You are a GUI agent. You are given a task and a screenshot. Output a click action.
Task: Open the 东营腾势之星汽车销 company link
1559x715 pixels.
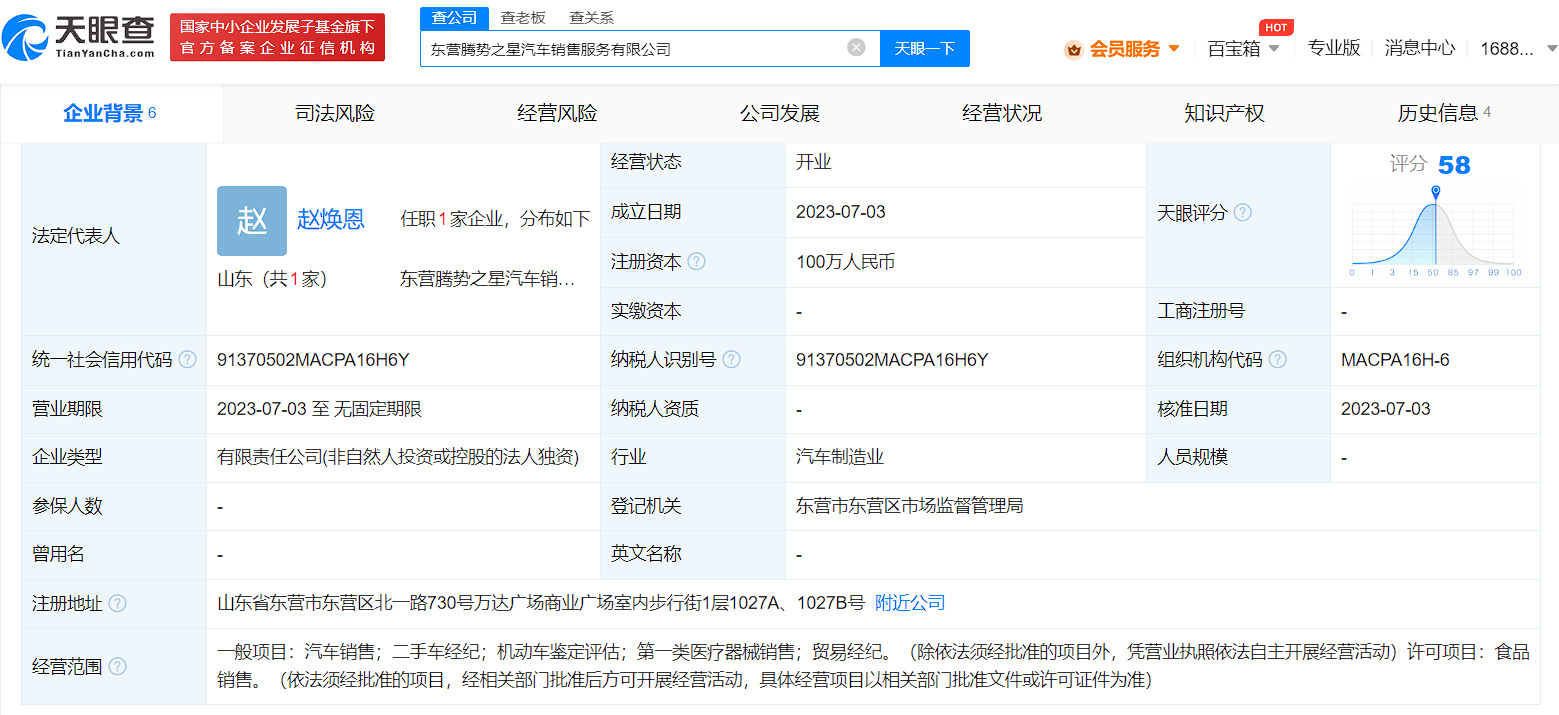click(x=488, y=280)
